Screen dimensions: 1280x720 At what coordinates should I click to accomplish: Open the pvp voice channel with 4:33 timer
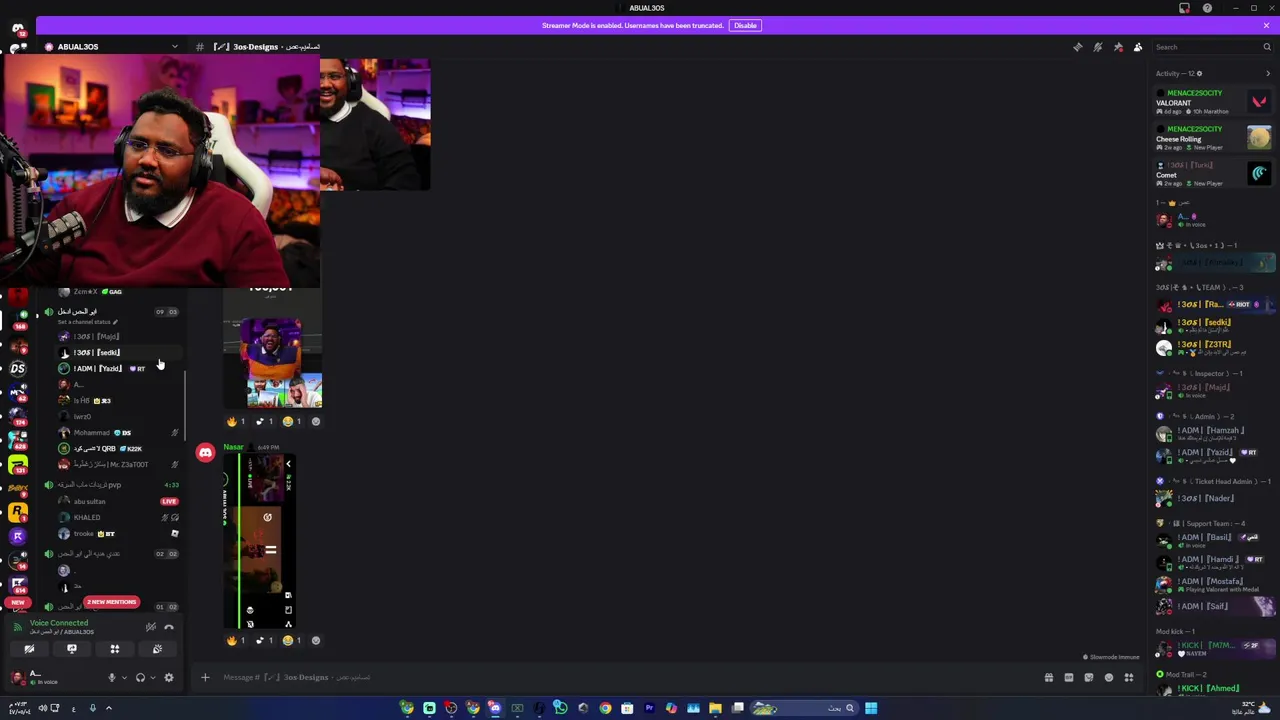[x=110, y=485]
